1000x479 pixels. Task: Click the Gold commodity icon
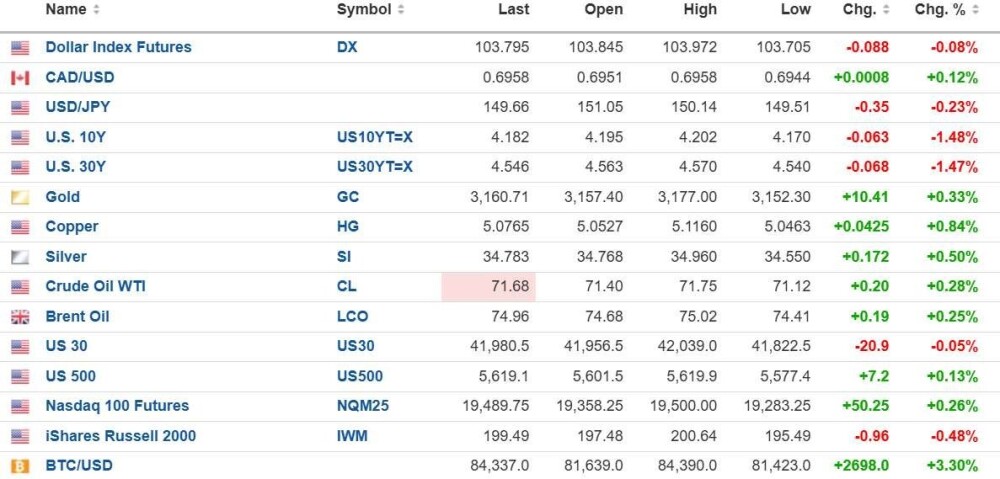(x=20, y=198)
